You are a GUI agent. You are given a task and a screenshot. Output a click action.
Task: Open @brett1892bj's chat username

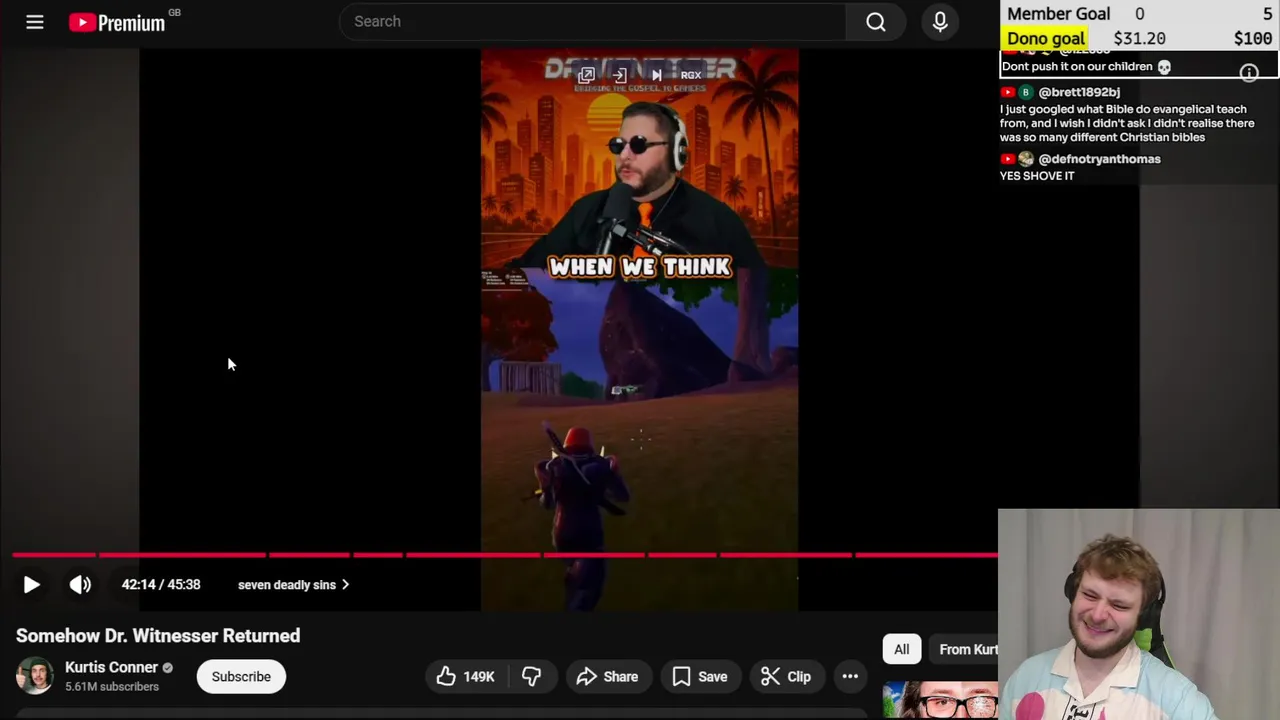pos(1079,92)
